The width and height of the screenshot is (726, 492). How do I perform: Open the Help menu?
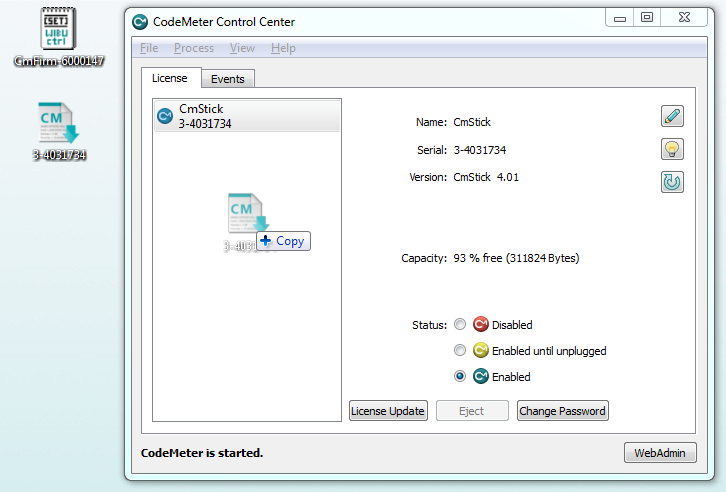click(283, 48)
